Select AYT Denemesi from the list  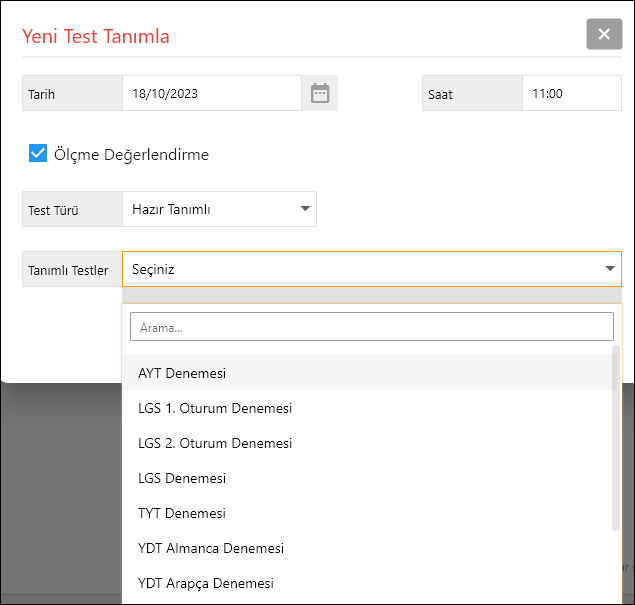(182, 373)
